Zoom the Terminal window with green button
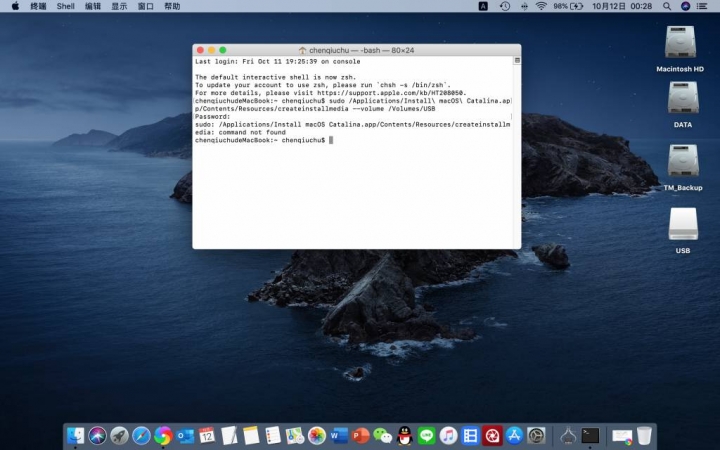This screenshot has height=450, width=720. [x=223, y=50]
